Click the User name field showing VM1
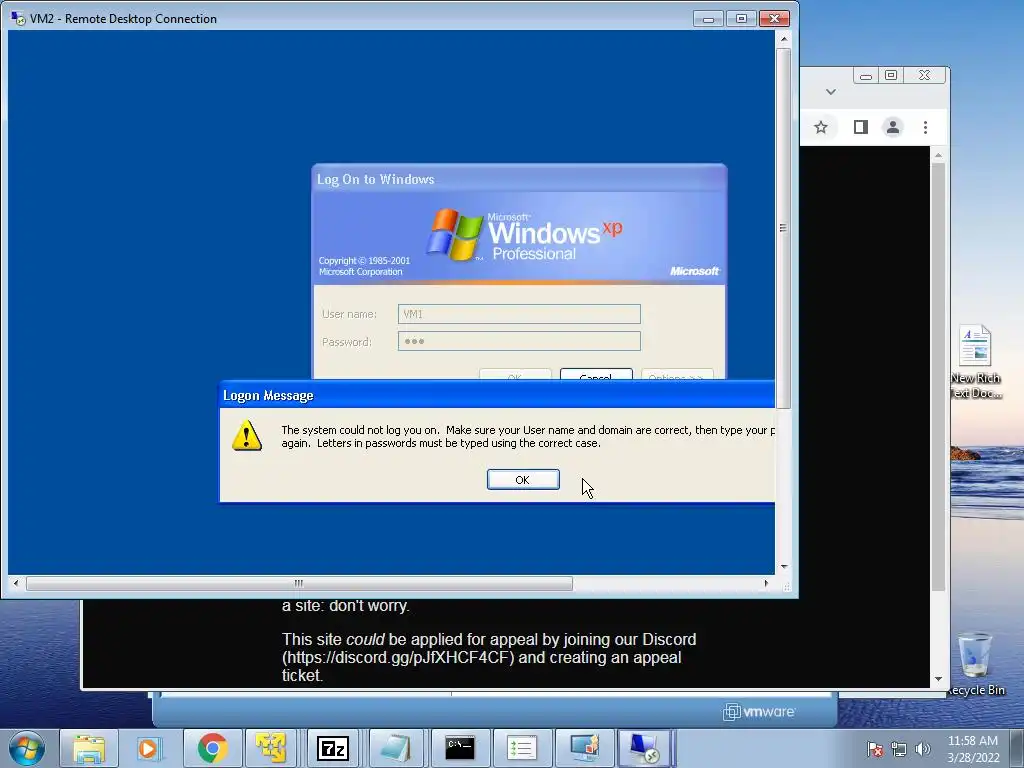Viewport: 1024px width, 768px height. point(519,314)
